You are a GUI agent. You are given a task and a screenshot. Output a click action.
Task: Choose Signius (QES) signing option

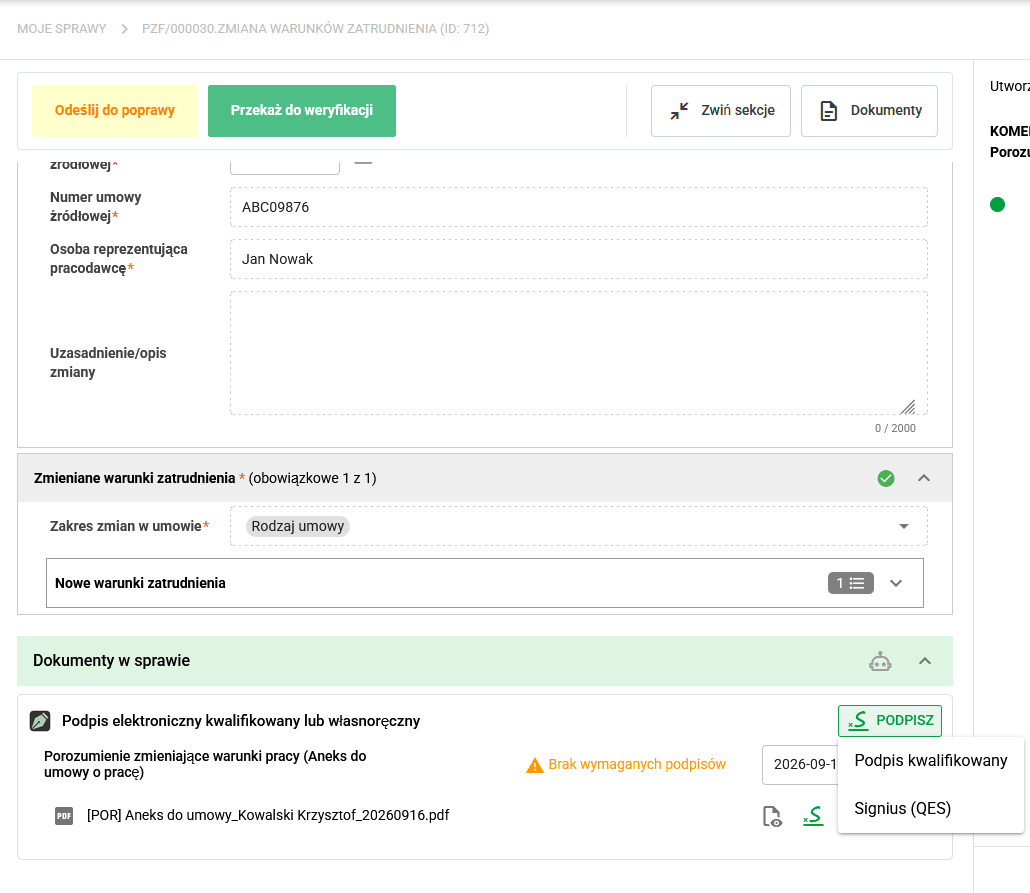[930, 808]
